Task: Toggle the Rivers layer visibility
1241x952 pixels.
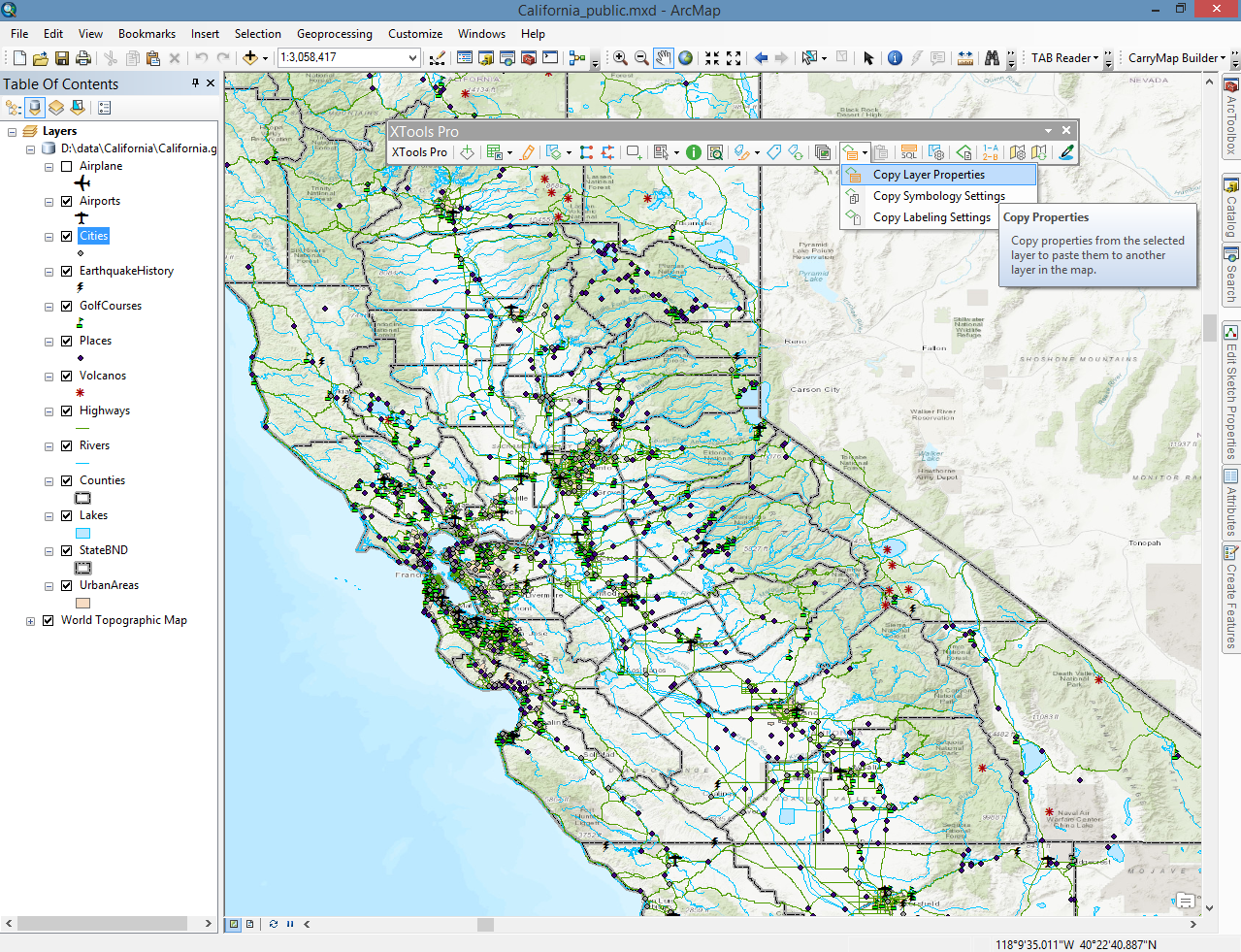Action: click(x=67, y=445)
